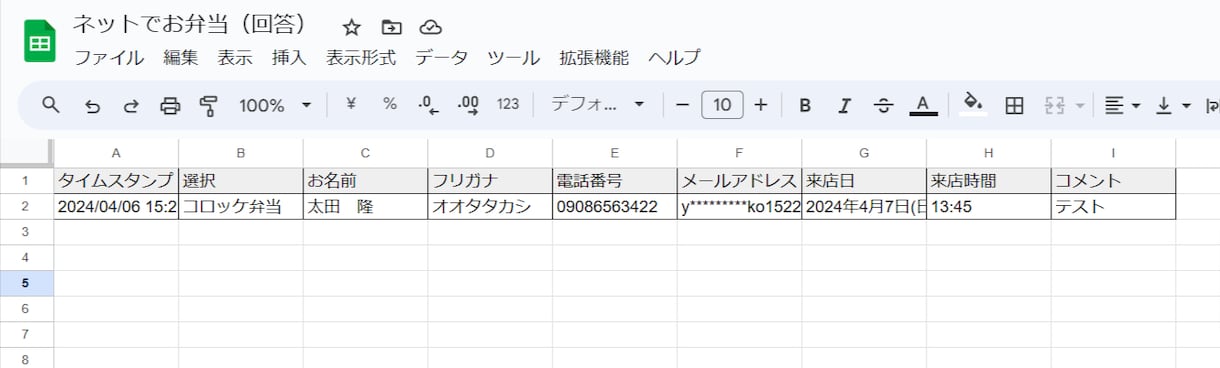The image size is (1220, 368).
Task: Open the 挿入 menu
Action: pyautogui.click(x=289, y=58)
